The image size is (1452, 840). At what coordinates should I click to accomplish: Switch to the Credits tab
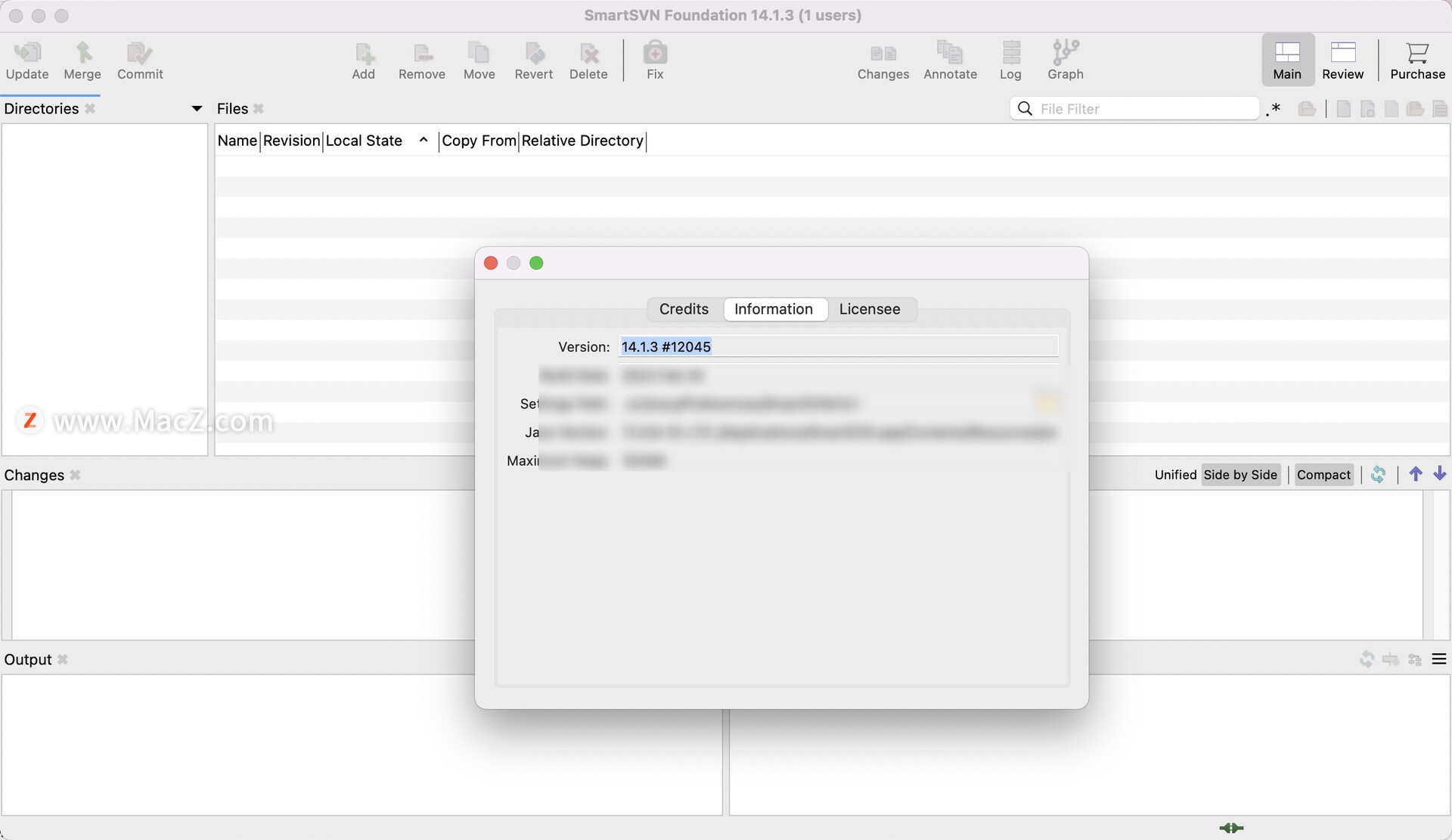[684, 308]
